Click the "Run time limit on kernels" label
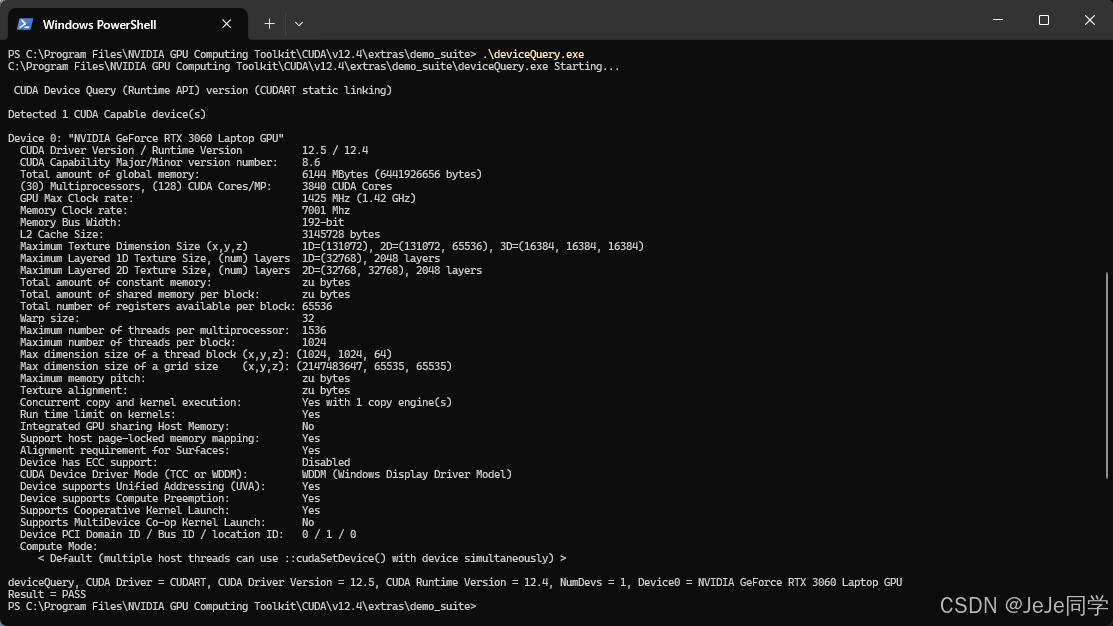The width and height of the screenshot is (1113, 626). 98,414
